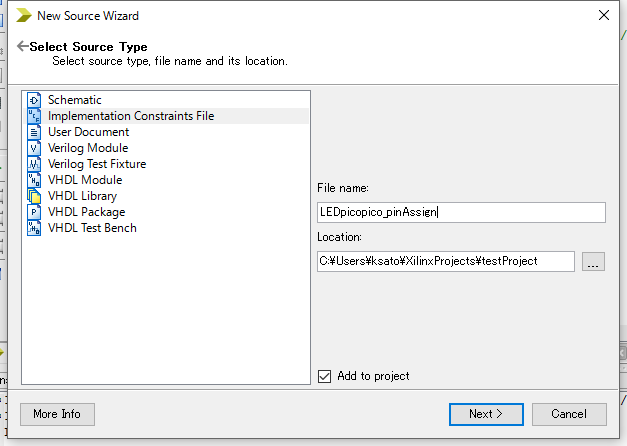
Task: Choose the VHDL Library icon
Action: pos(34,196)
